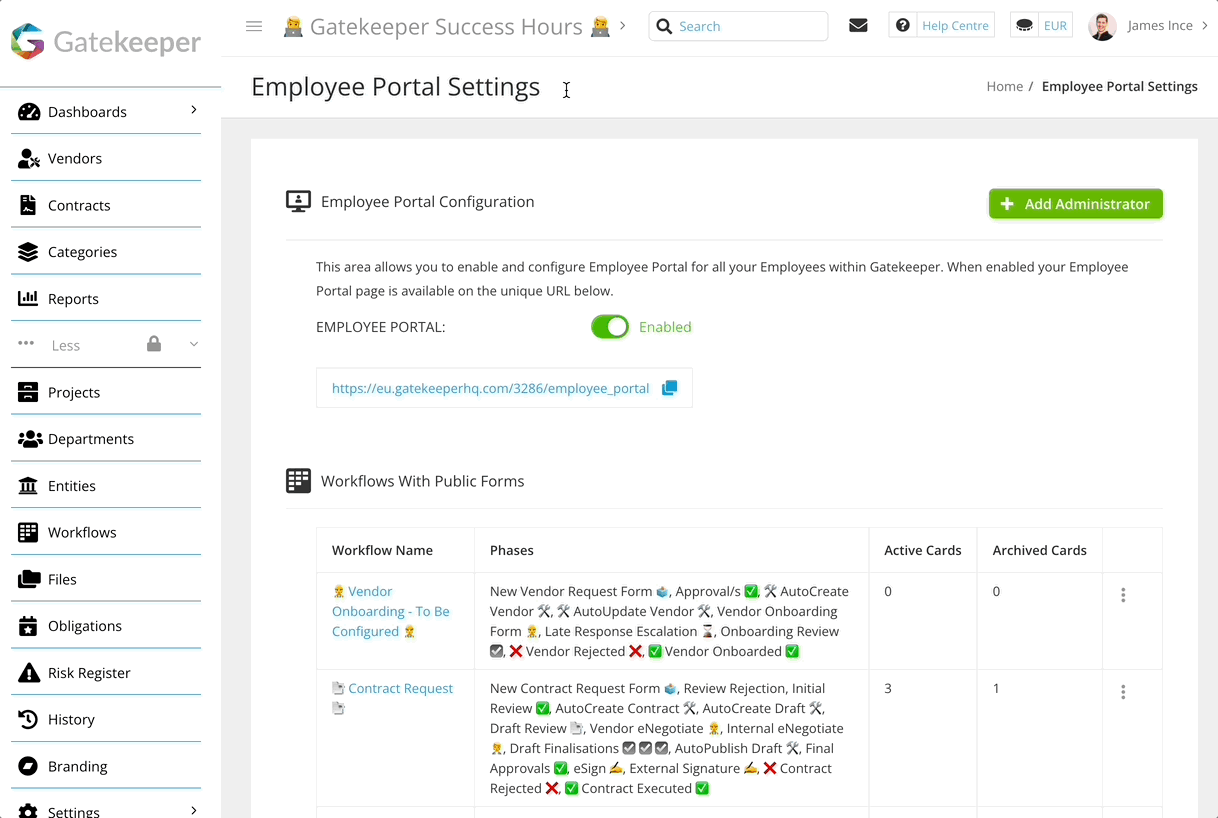Viewport: 1218px width, 818px height.
Task: Click the Home breadcrumb link
Action: tap(1004, 86)
